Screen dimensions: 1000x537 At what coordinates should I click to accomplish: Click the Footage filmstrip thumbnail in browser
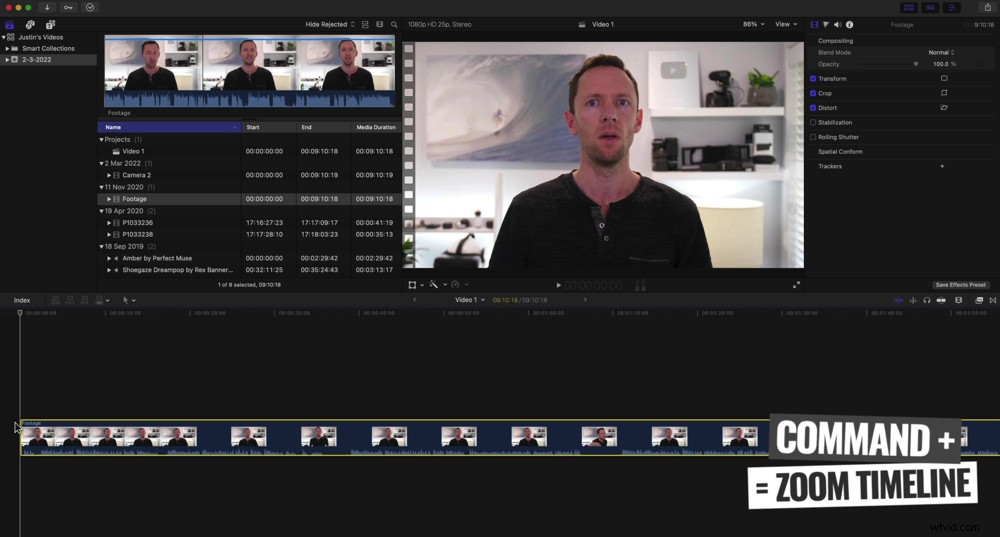[249, 72]
